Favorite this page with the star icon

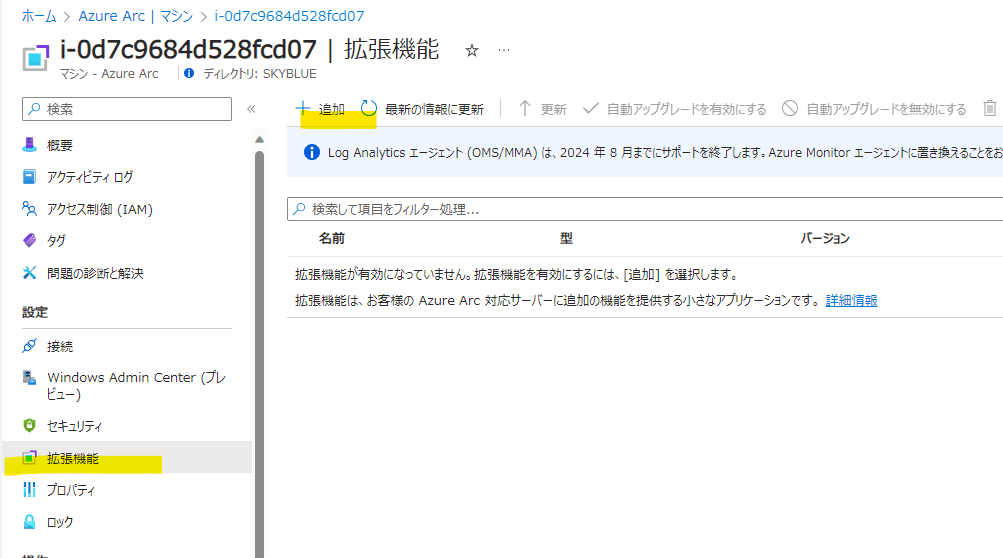(472, 50)
